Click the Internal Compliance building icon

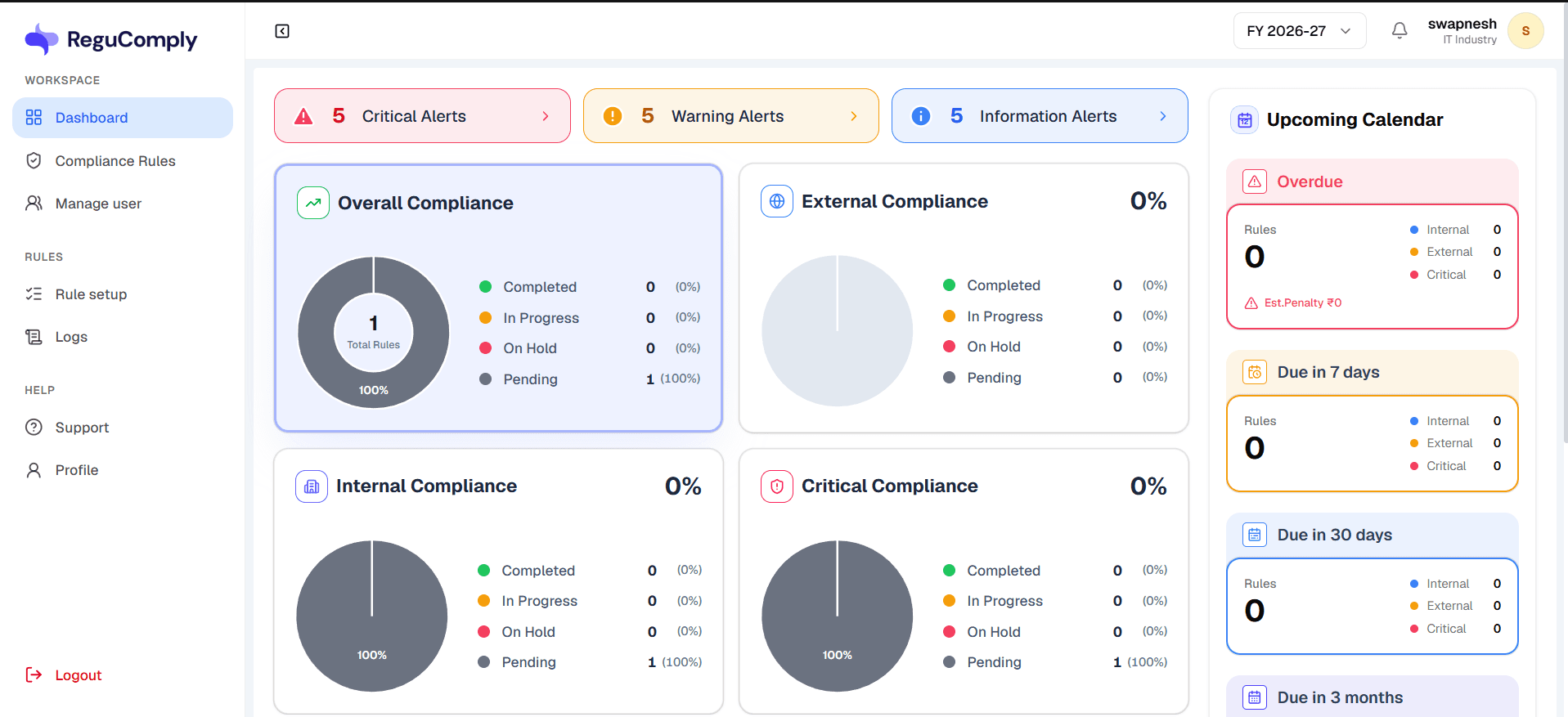tap(312, 486)
